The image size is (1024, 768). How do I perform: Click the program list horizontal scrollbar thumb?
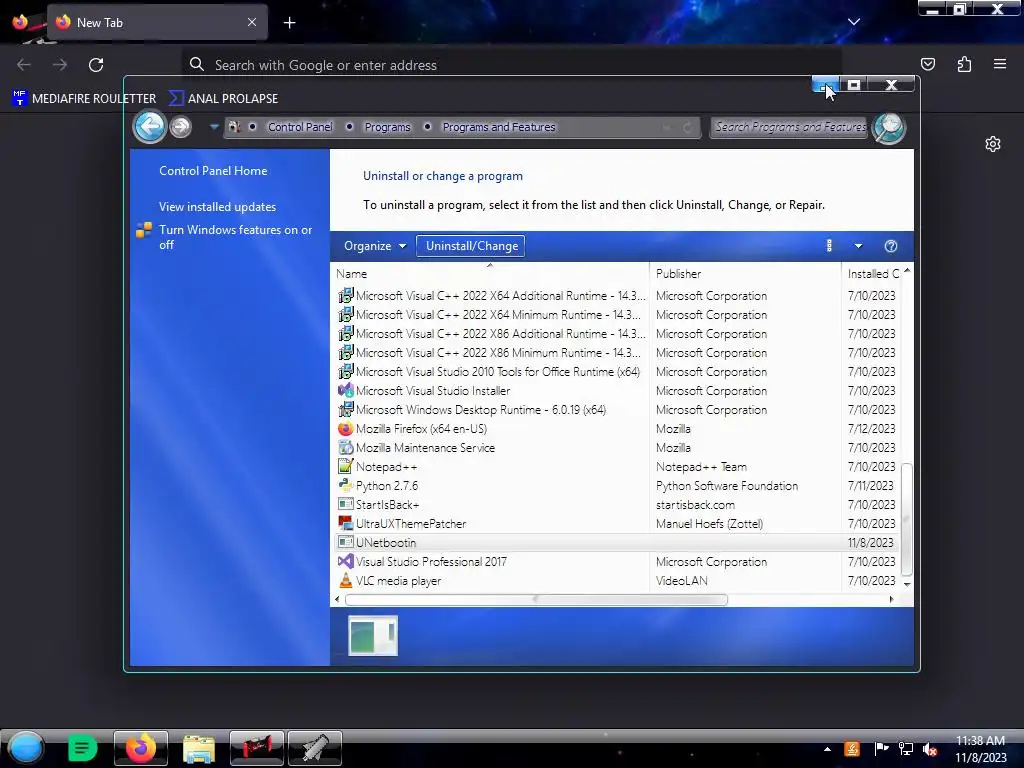point(536,600)
